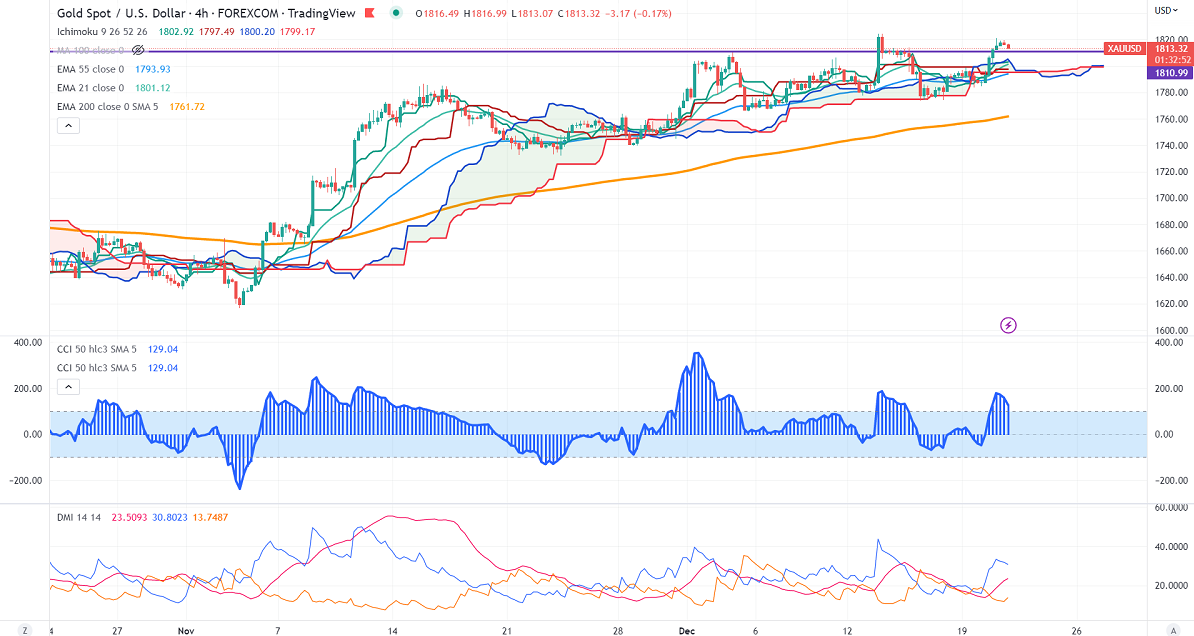Click the Ichimoku value 1802.92

tap(175, 32)
